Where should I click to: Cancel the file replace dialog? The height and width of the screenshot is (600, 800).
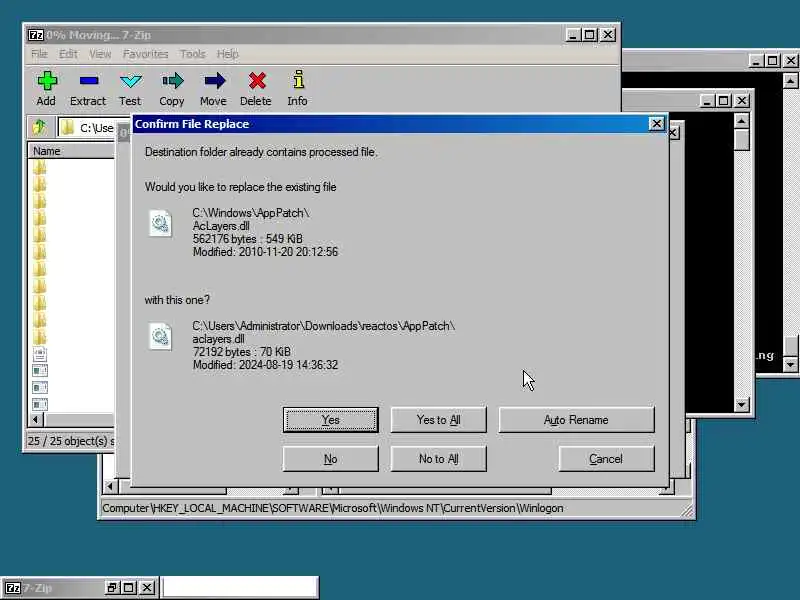point(606,459)
